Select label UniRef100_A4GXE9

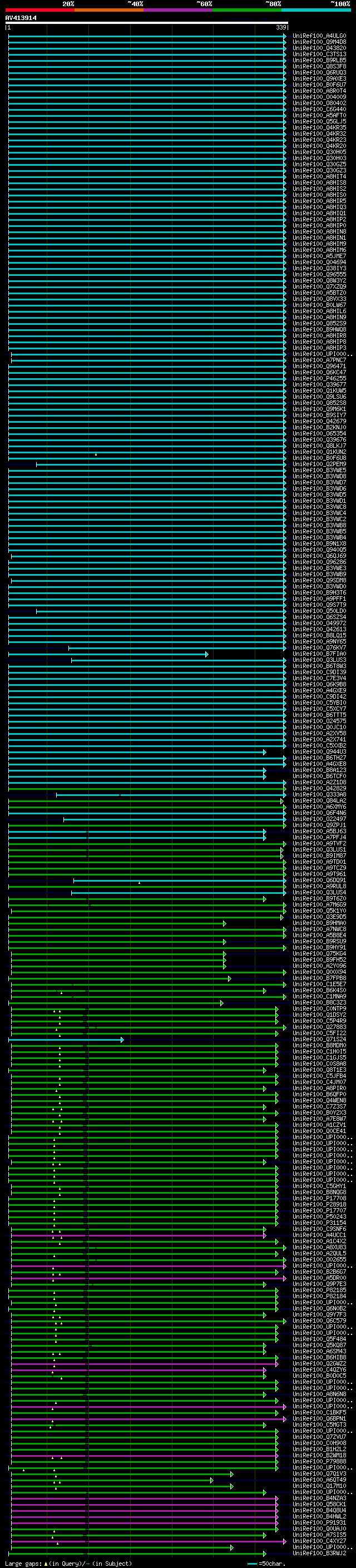[319, 690]
